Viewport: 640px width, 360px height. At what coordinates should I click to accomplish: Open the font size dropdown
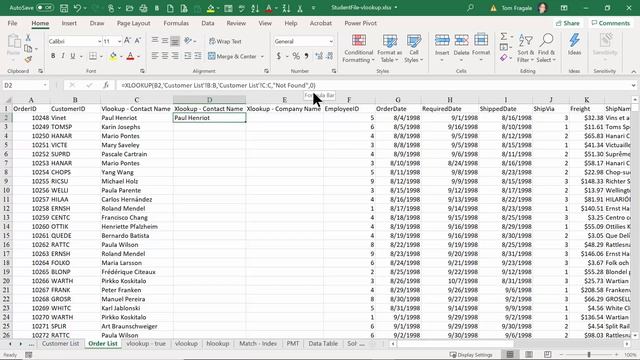[x=119, y=41]
